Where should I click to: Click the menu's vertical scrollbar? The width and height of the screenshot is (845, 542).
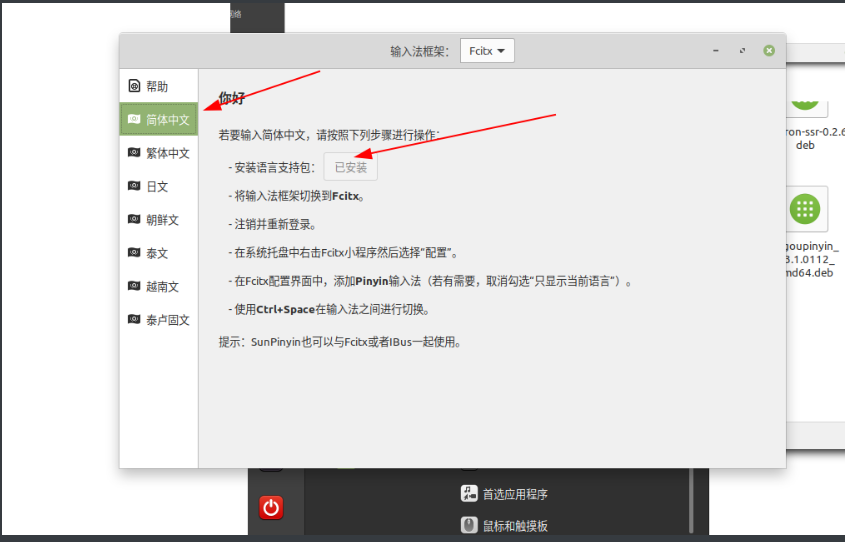point(691,500)
